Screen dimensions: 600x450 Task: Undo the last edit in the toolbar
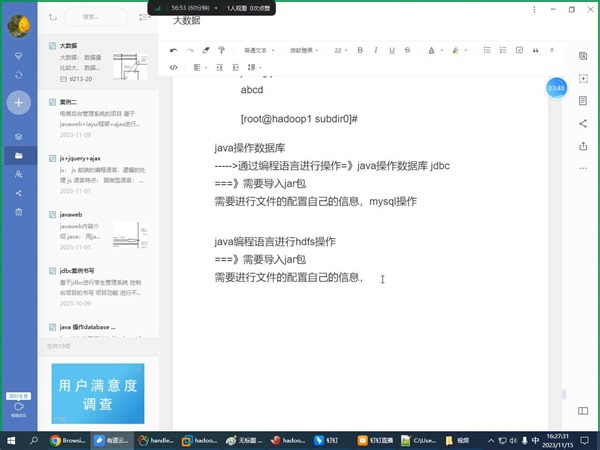point(173,50)
